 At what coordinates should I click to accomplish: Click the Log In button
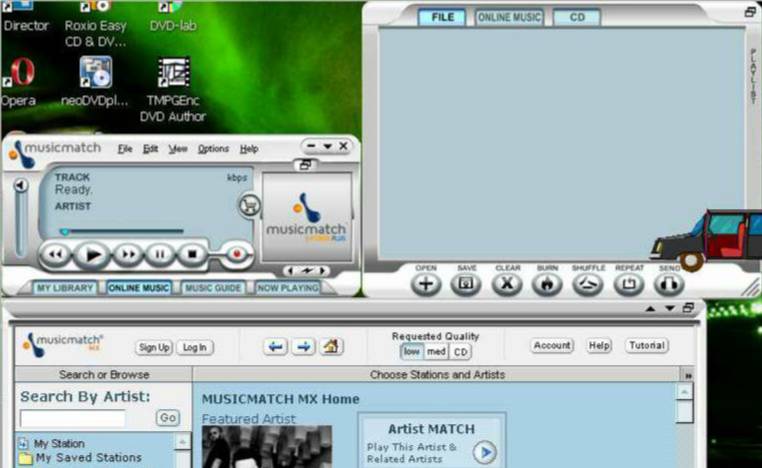[195, 347]
